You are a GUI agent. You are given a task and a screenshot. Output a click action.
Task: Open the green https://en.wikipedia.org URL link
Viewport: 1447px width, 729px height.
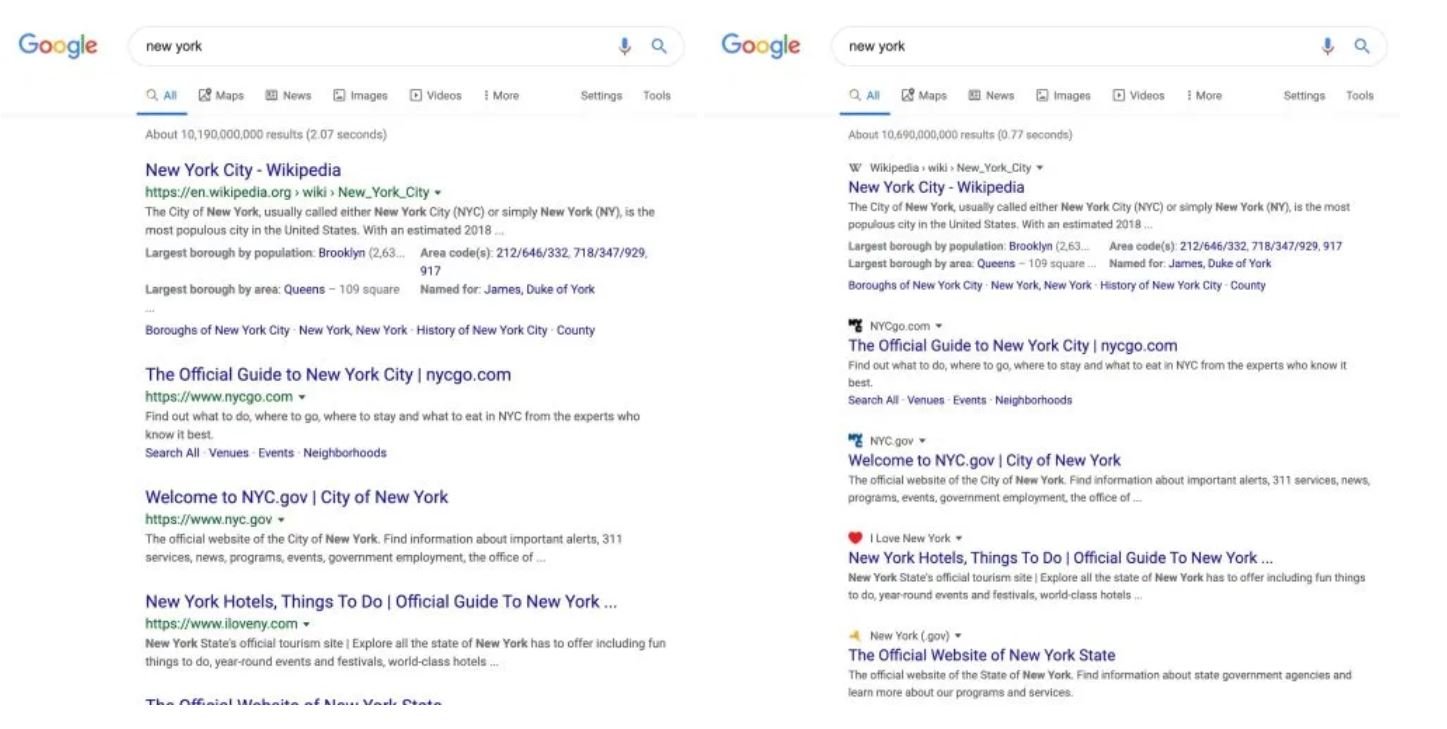(x=287, y=192)
